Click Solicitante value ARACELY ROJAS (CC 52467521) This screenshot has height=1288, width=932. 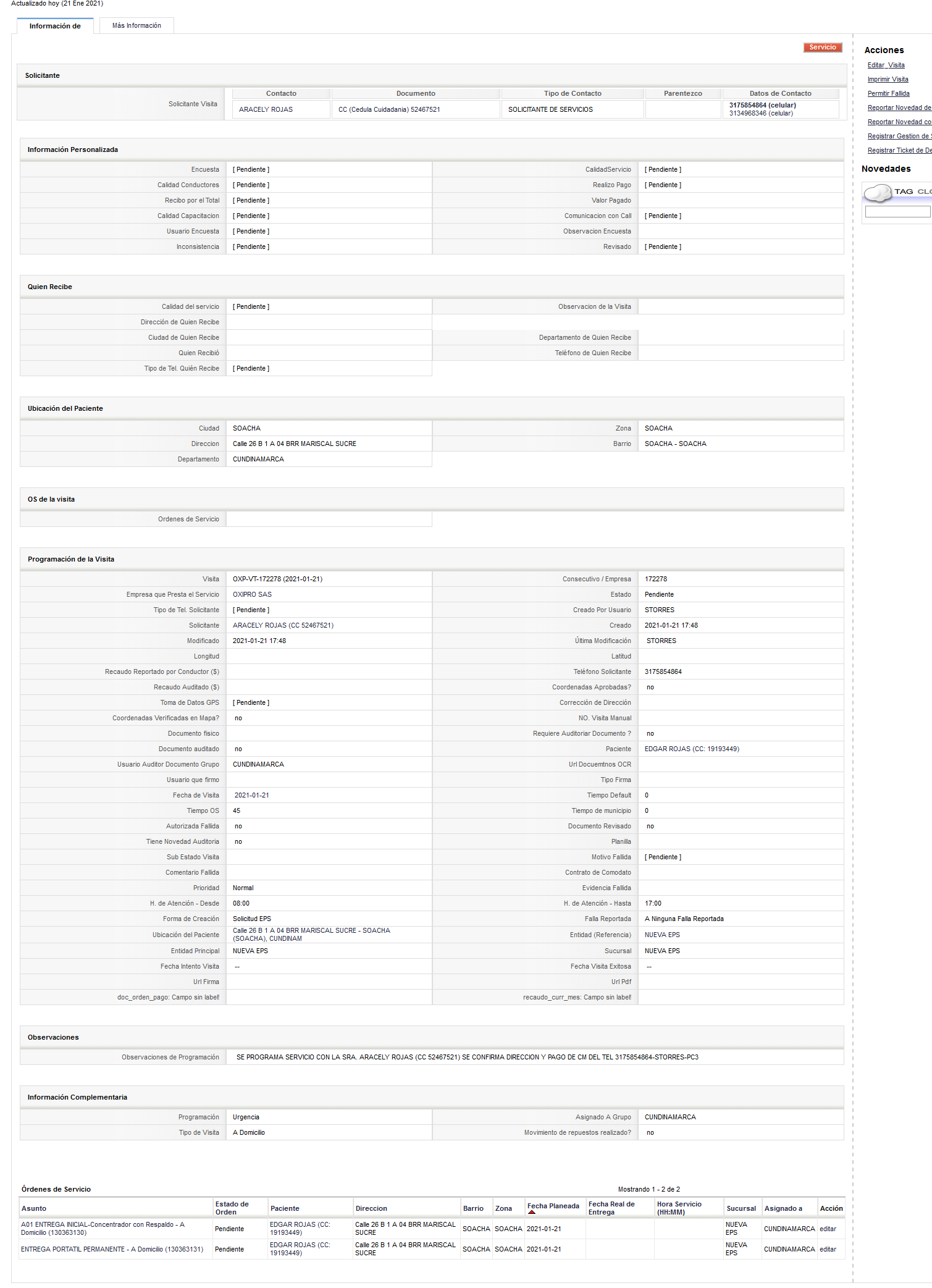pos(283,625)
